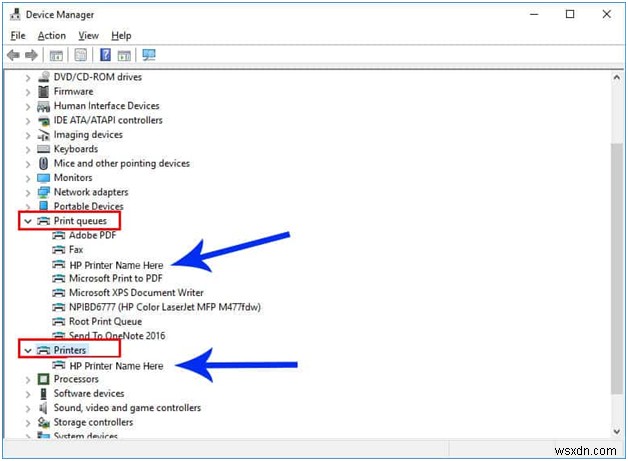Expand the Network adapters node
628x461 pixels.
[x=28, y=193]
